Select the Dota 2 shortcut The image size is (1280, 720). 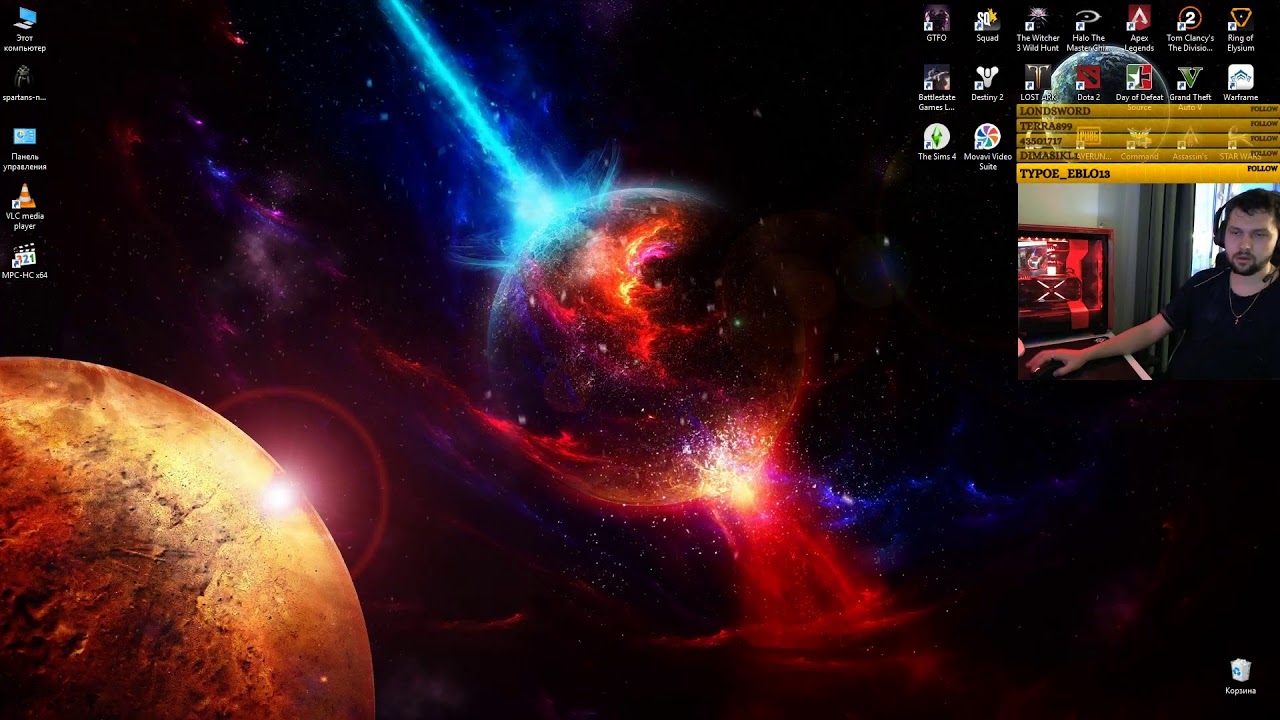click(1088, 84)
